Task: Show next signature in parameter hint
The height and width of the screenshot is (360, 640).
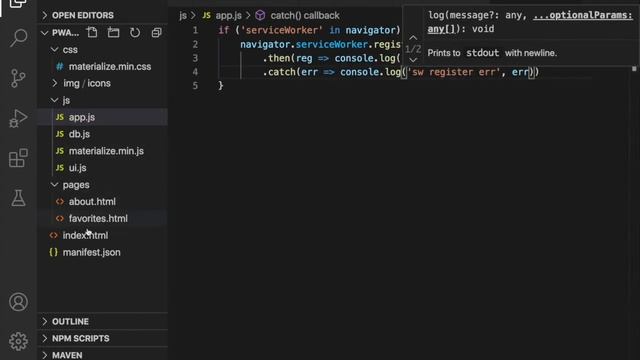Action: tap(413, 60)
